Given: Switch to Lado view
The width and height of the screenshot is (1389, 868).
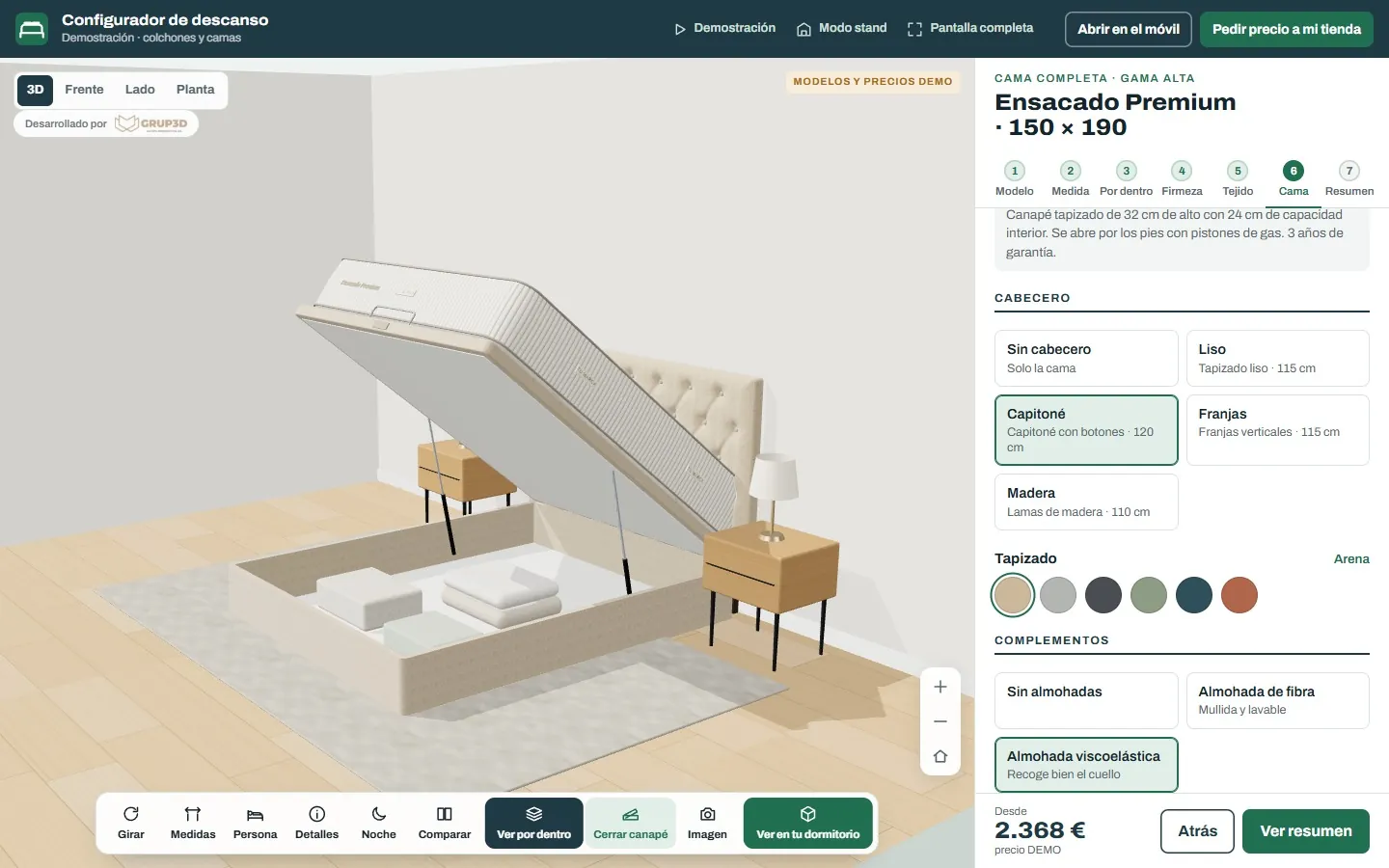Looking at the screenshot, I should tap(140, 90).
